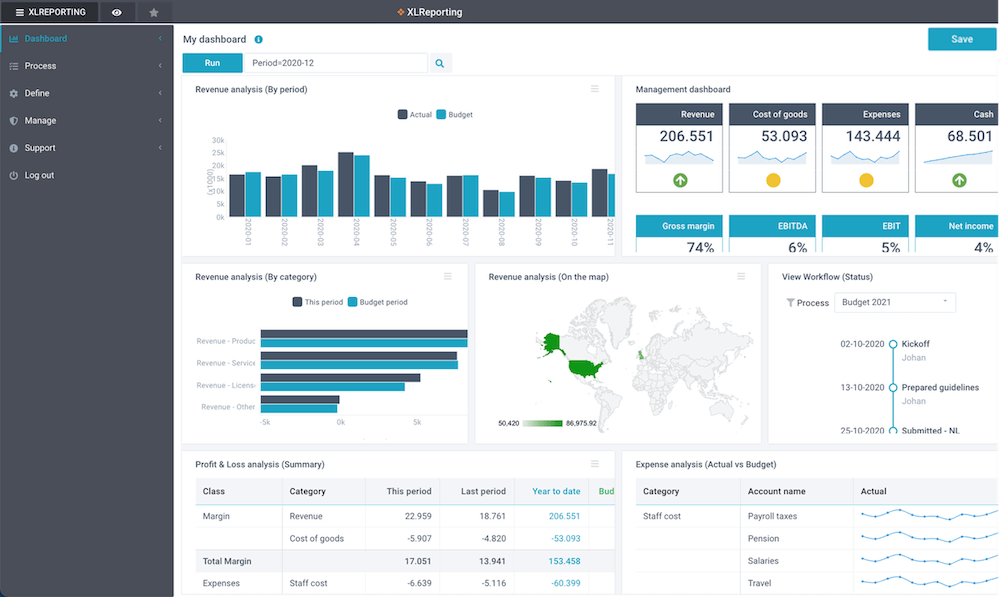Click the EBITDA KPI card header

pyautogui.click(x=772, y=226)
